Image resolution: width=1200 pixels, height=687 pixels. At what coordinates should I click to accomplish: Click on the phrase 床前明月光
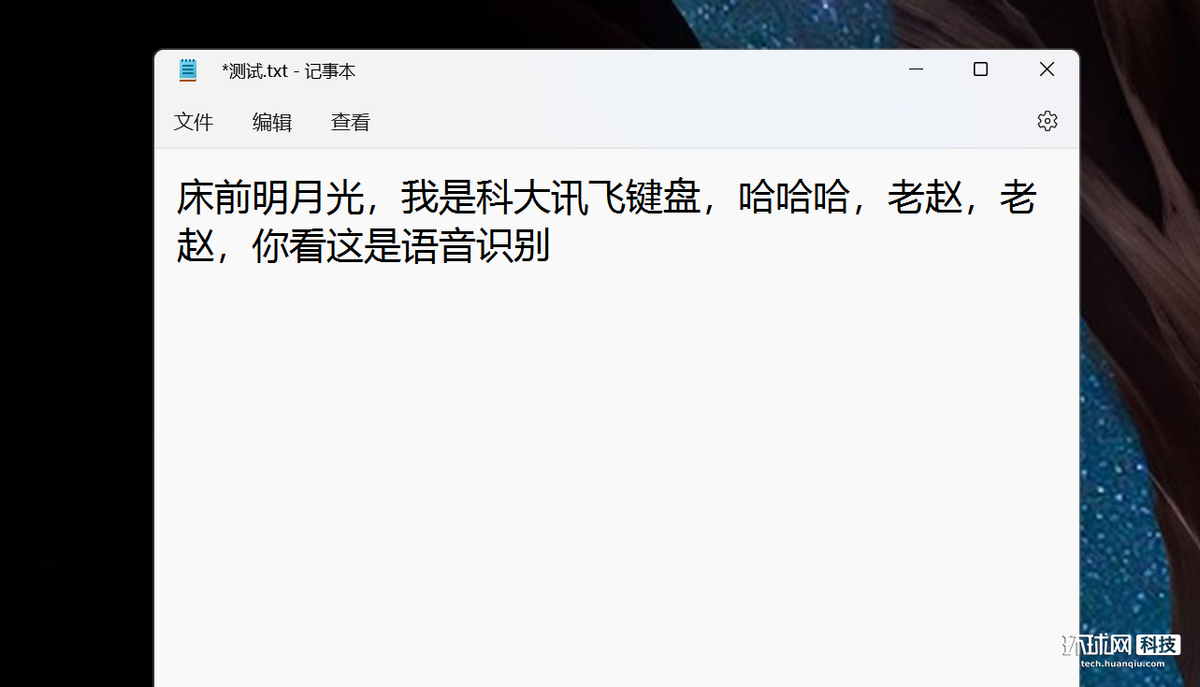point(270,198)
